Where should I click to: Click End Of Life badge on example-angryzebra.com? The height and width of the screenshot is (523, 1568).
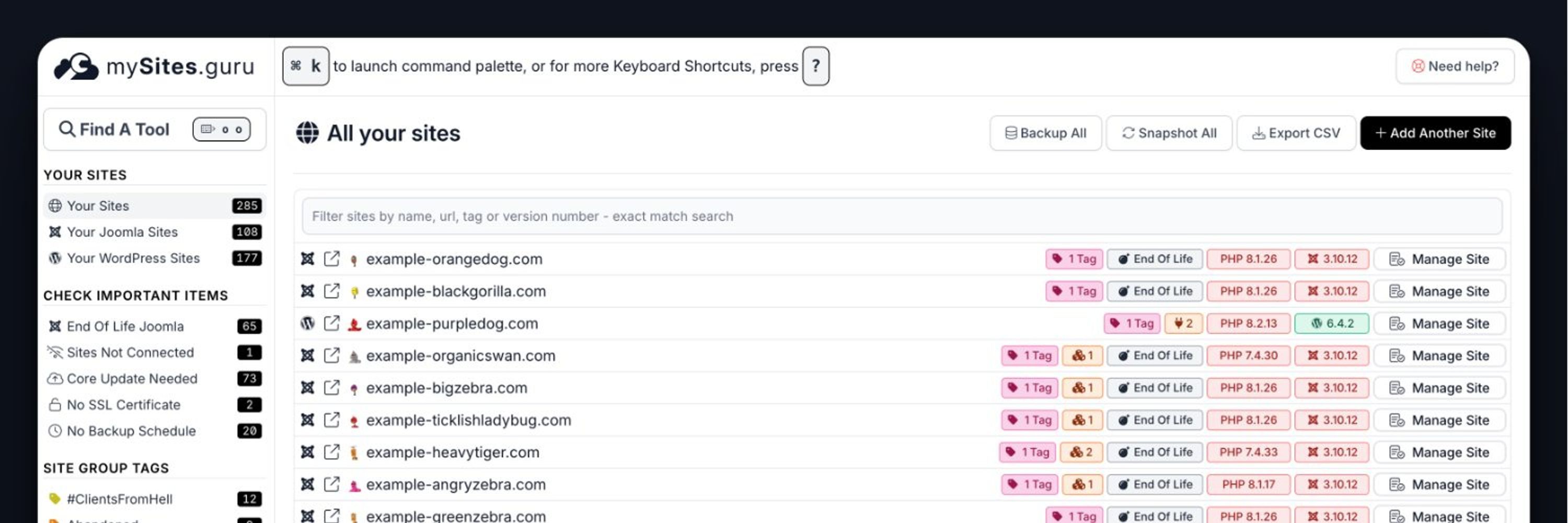[x=1155, y=485]
